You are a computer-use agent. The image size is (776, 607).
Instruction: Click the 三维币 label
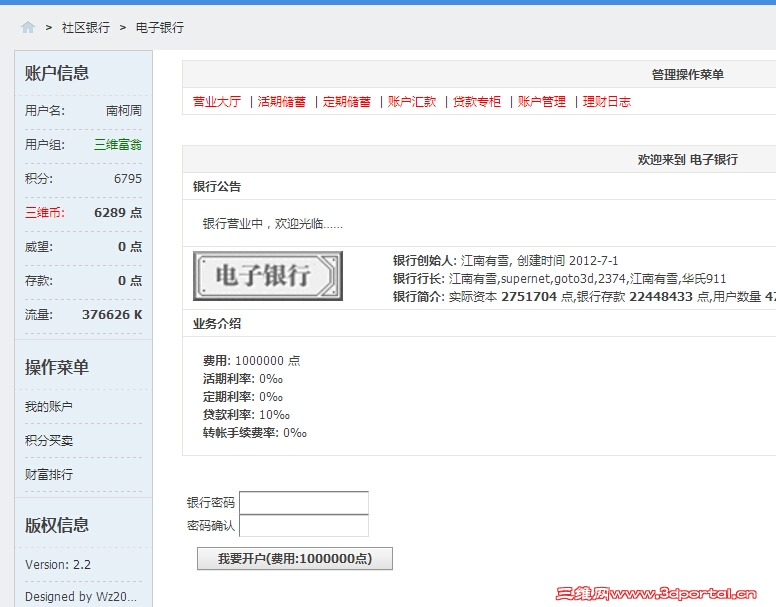[45, 213]
